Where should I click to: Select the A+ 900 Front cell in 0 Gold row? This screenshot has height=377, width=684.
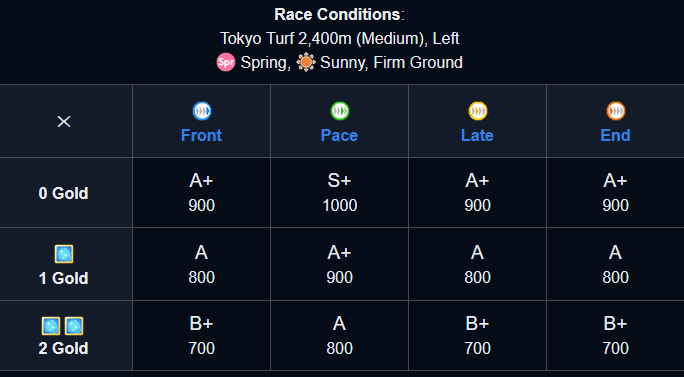point(202,192)
